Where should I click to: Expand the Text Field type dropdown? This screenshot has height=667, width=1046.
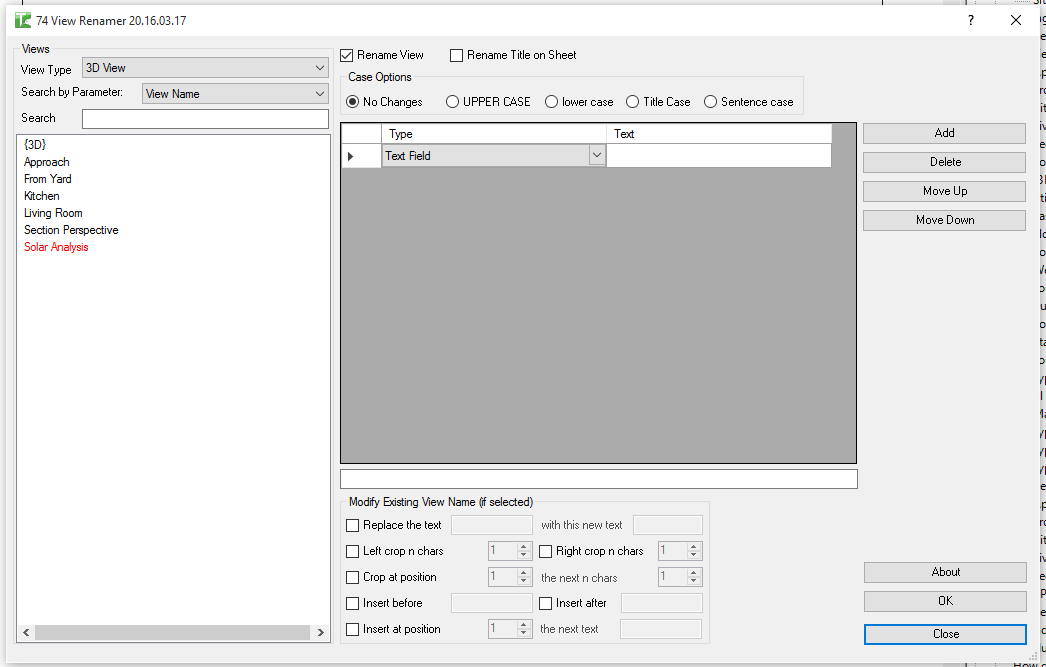click(x=597, y=155)
